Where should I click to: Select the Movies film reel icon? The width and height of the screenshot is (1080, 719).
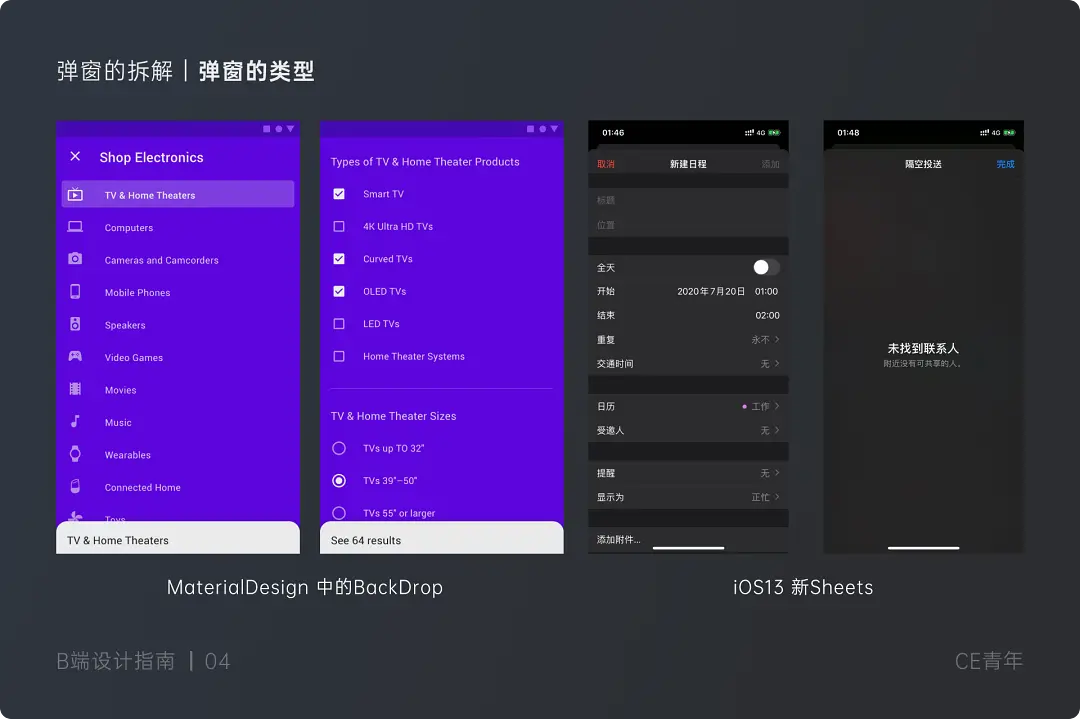coord(74,390)
